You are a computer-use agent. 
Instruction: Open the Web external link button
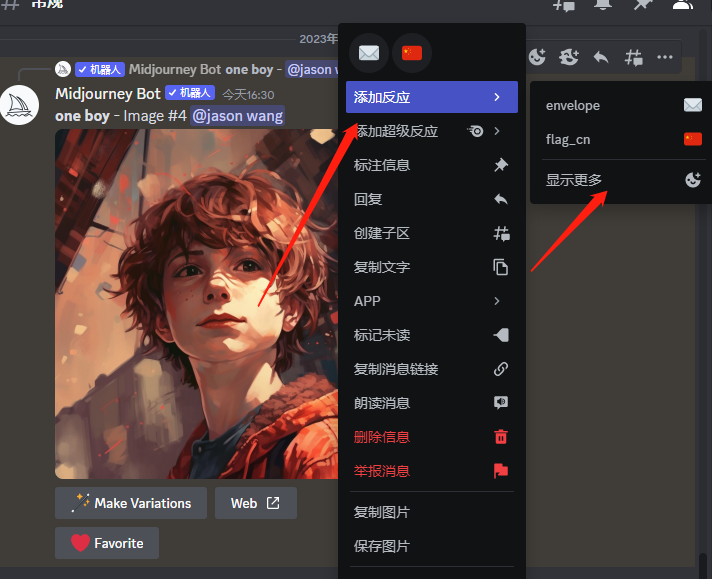coord(255,503)
